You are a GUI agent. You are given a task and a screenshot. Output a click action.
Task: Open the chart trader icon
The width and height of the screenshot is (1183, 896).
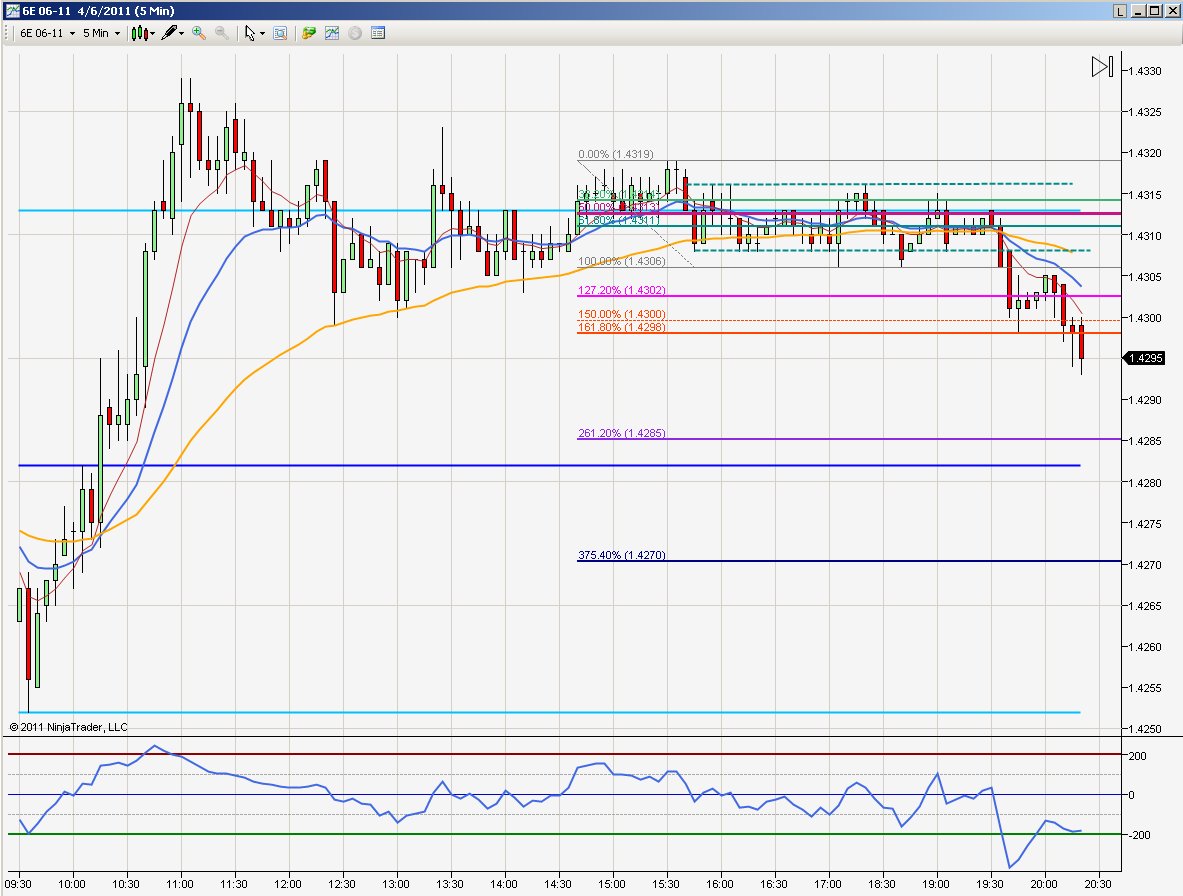tap(309, 33)
